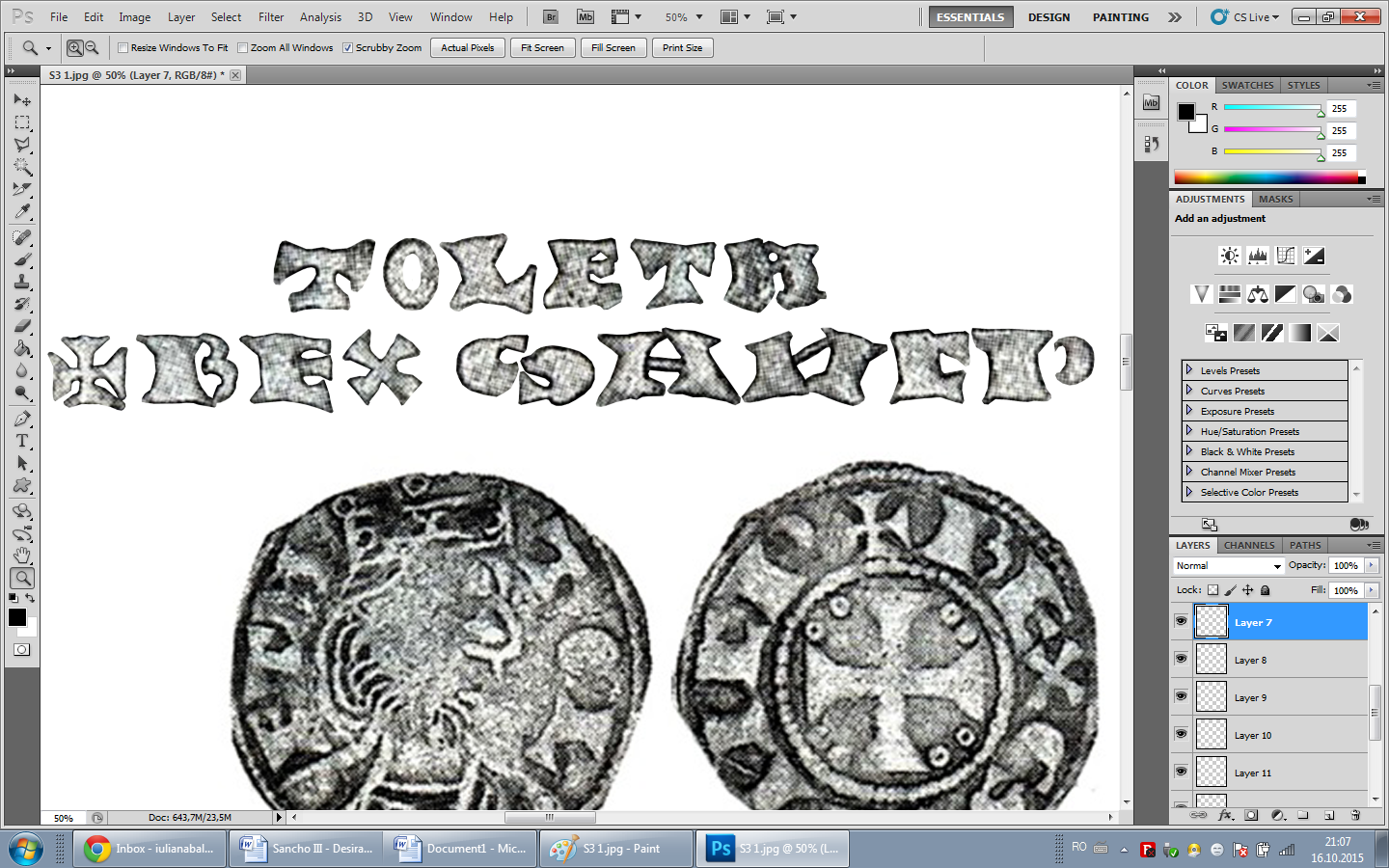Activate the Horizontal Type tool
The image size is (1389, 868).
pyautogui.click(x=22, y=441)
